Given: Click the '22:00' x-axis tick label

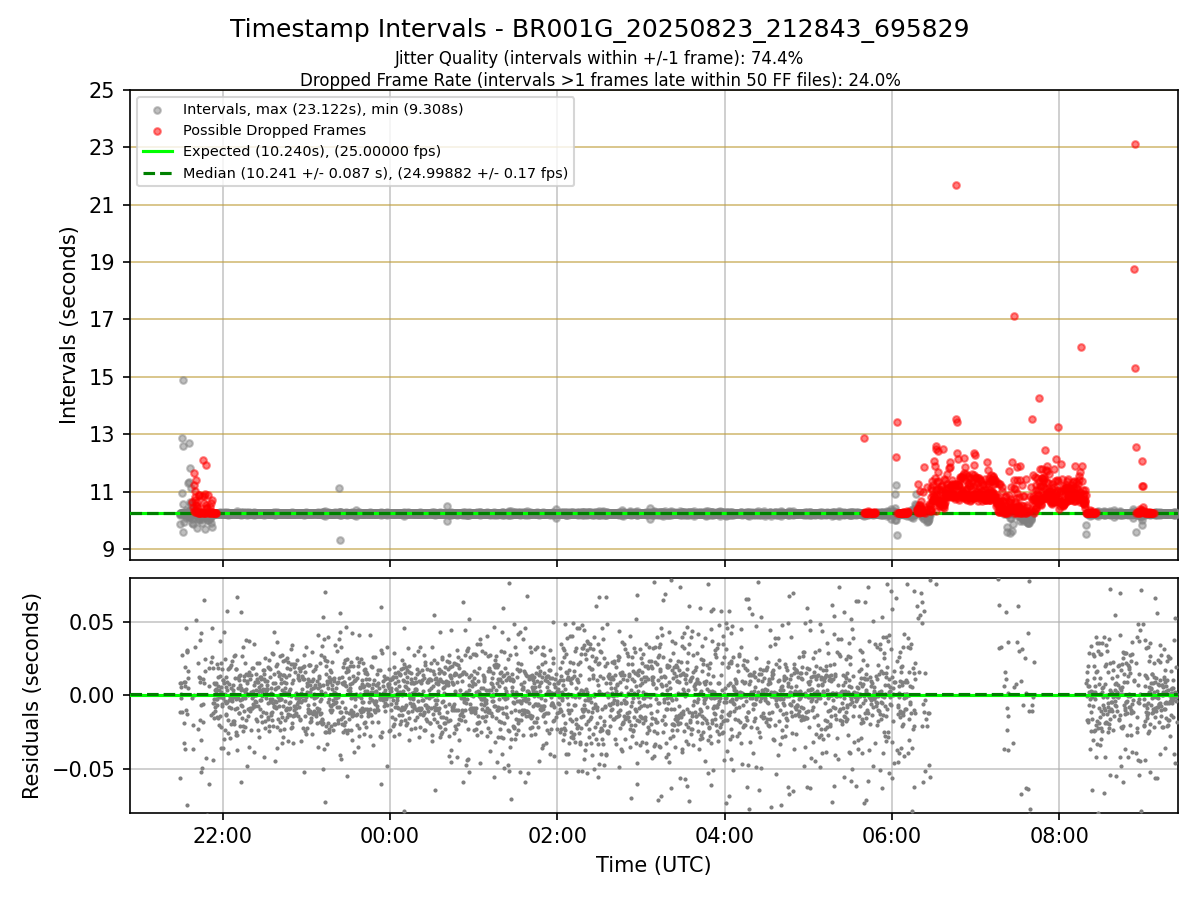Looking at the screenshot, I should point(222,834).
